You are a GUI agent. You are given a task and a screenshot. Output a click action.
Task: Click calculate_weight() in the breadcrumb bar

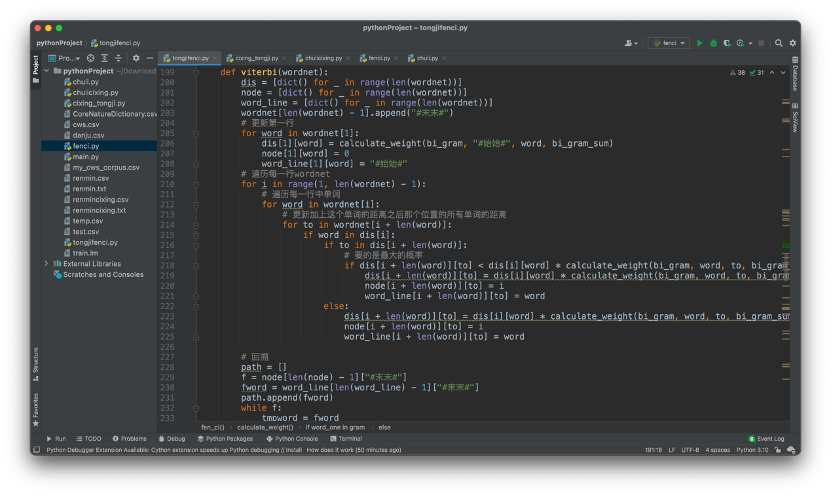click(265, 427)
